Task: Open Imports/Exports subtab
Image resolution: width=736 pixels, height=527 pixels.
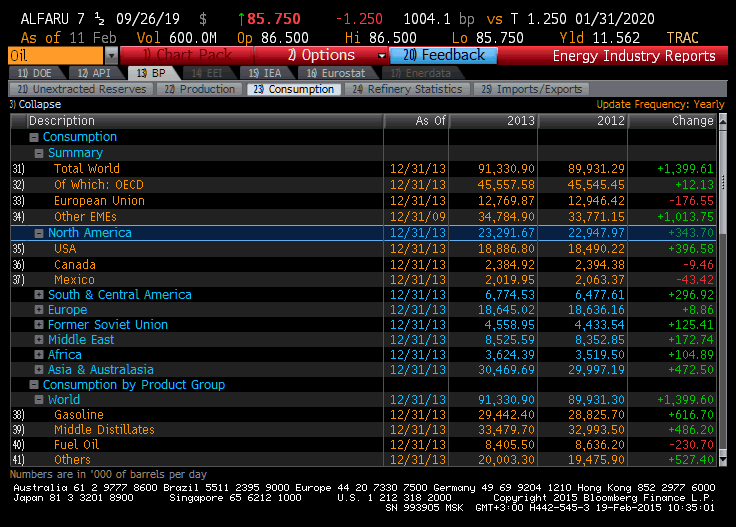Action: pyautogui.click(x=531, y=89)
